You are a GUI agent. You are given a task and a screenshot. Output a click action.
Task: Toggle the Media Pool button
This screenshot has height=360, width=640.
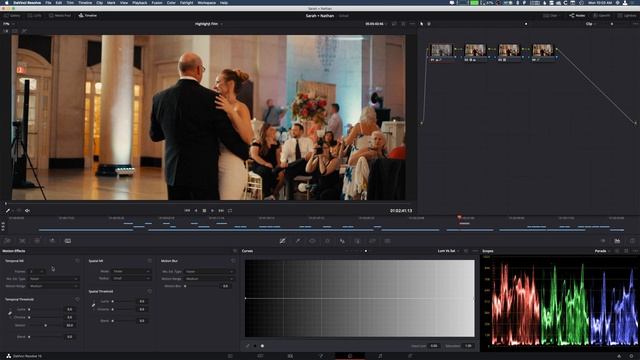(60, 16)
